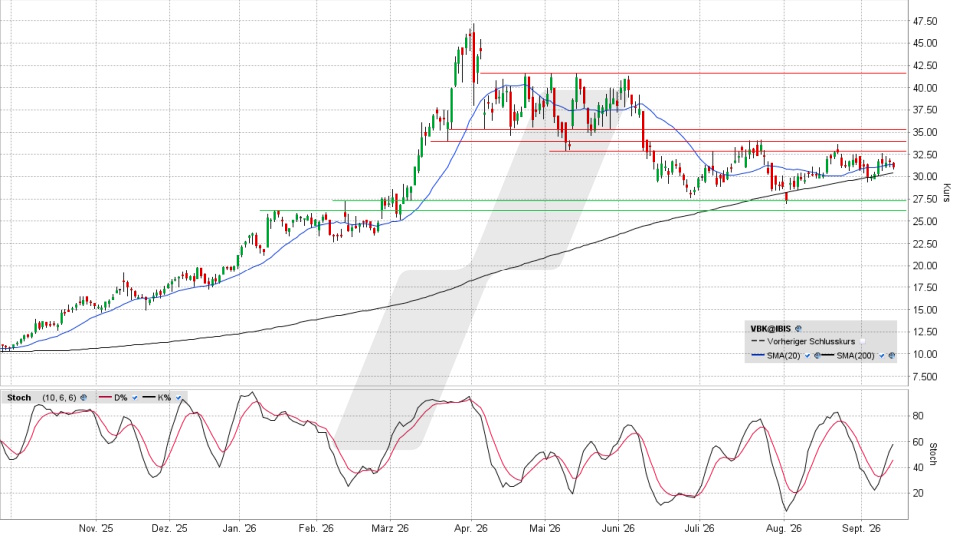Toggle the SMA(20) visibility checkbox
Screen dimensions: 960x540
point(808,355)
